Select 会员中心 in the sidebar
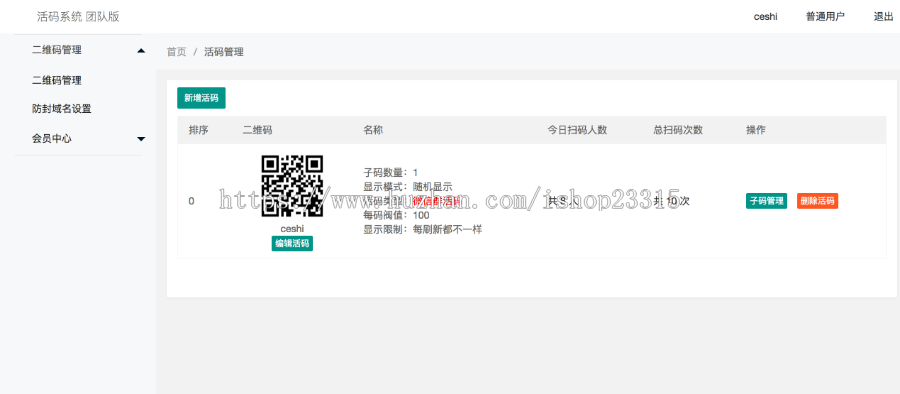The width and height of the screenshot is (900, 394). pyautogui.click(x=52, y=138)
